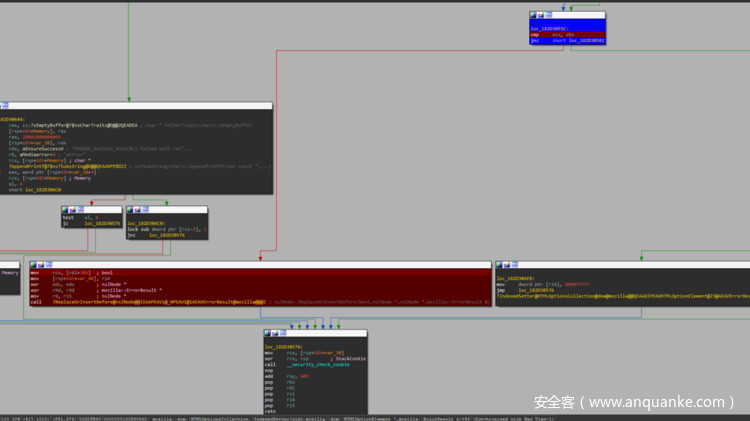Screen dimensions: 750x421
Task: Click the title bar icon of the AppendPrintf block
Action: pos(5,105)
